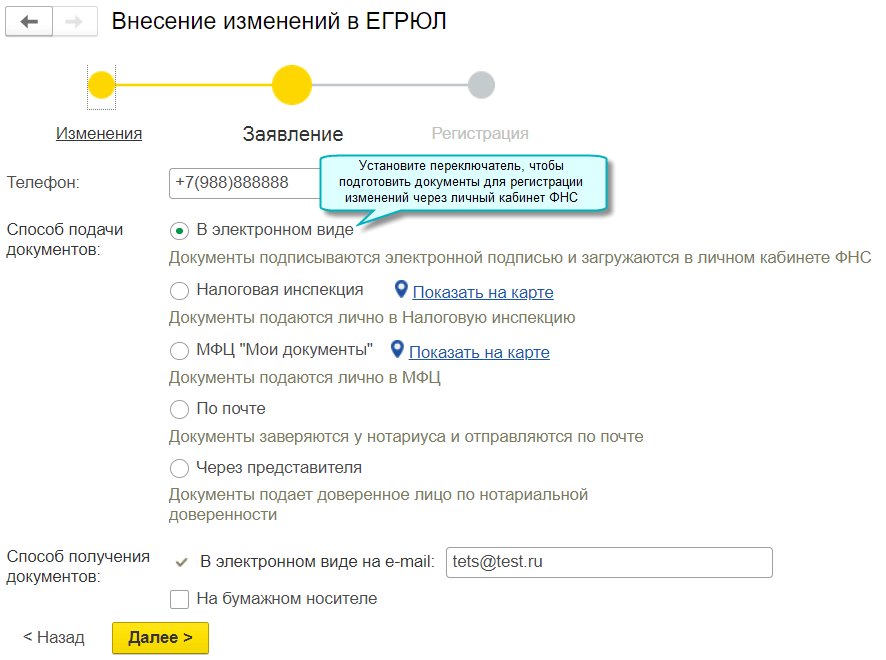The image size is (886, 660).
Task: Click the forward arrow navigation icon
Action: coord(74,22)
